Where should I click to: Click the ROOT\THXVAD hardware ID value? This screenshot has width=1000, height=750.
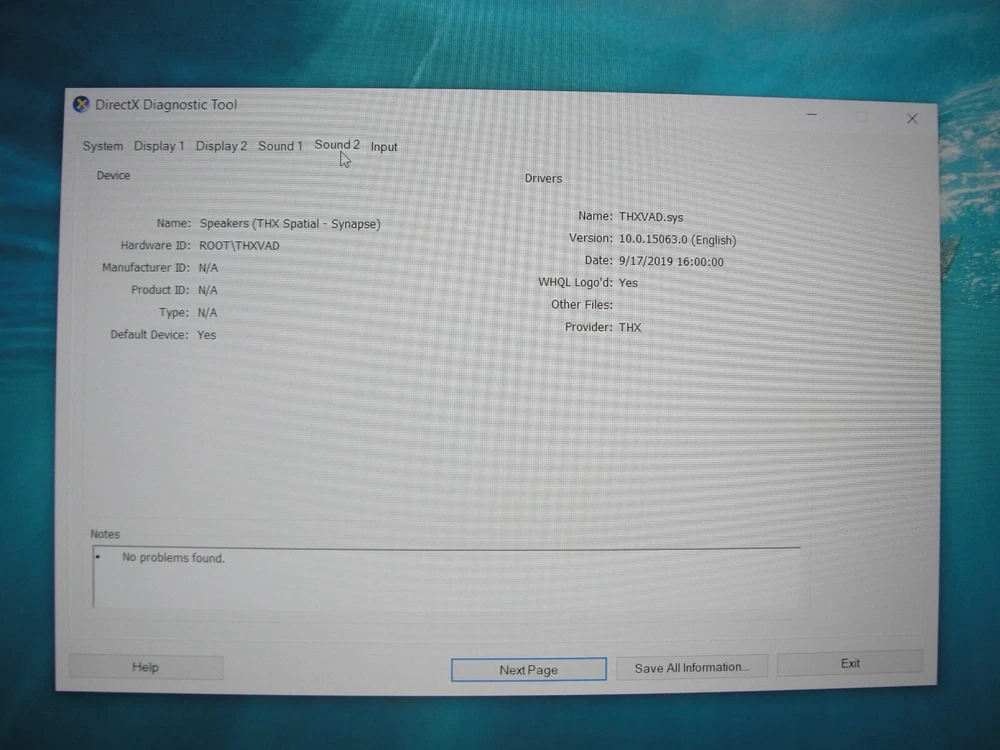coord(240,246)
